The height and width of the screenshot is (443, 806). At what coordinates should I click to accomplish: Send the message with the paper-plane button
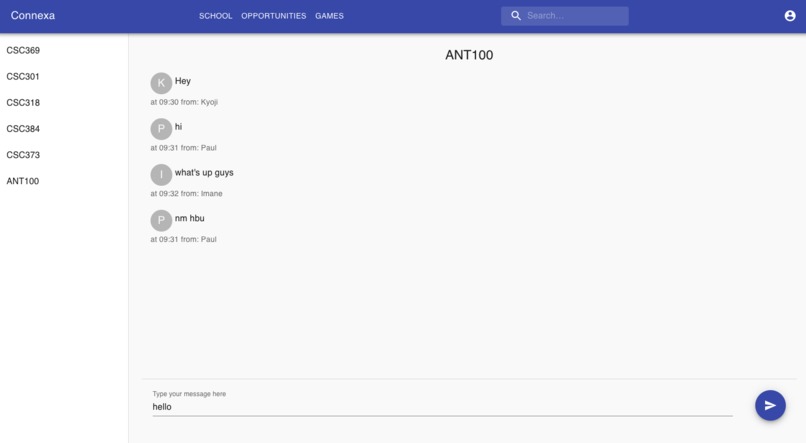point(770,405)
